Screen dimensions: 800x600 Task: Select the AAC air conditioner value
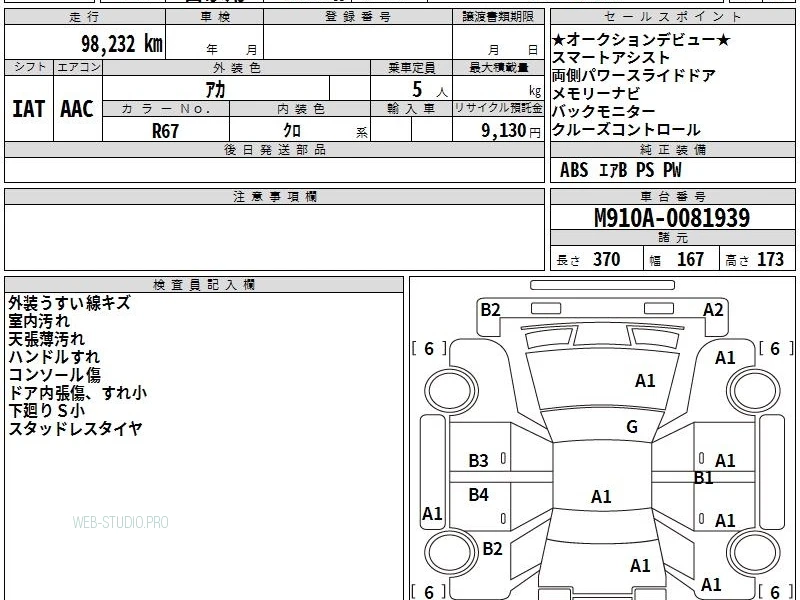77,109
